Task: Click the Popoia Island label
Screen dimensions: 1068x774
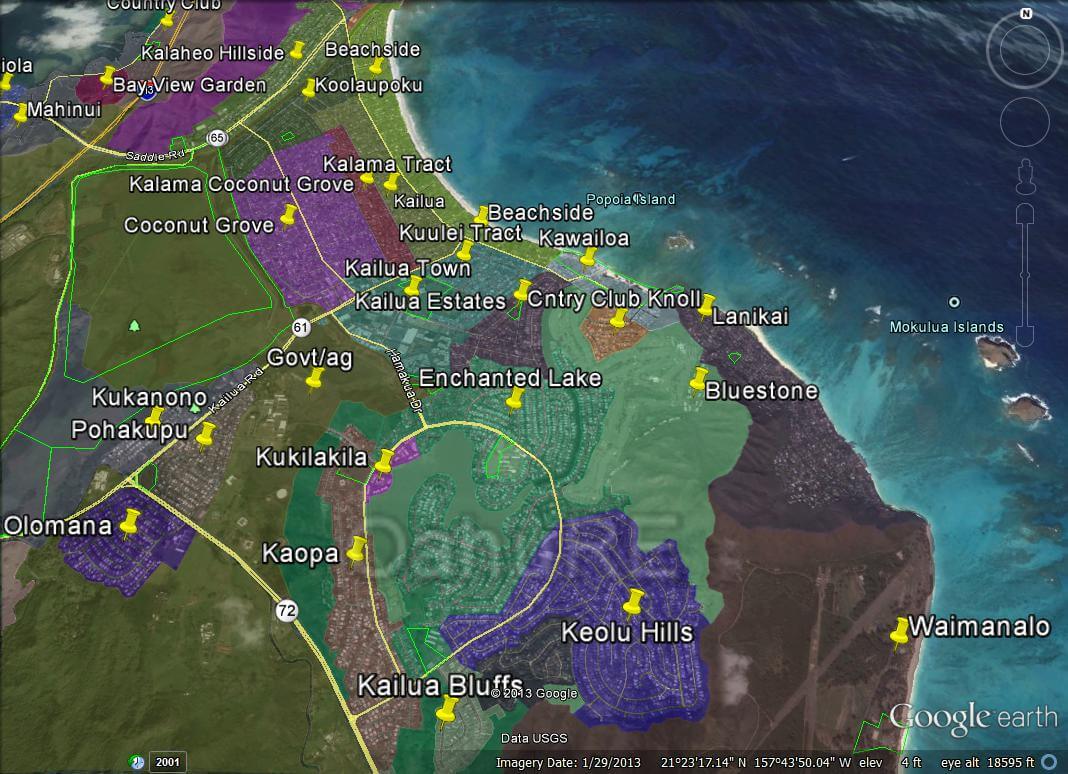Action: coord(631,199)
